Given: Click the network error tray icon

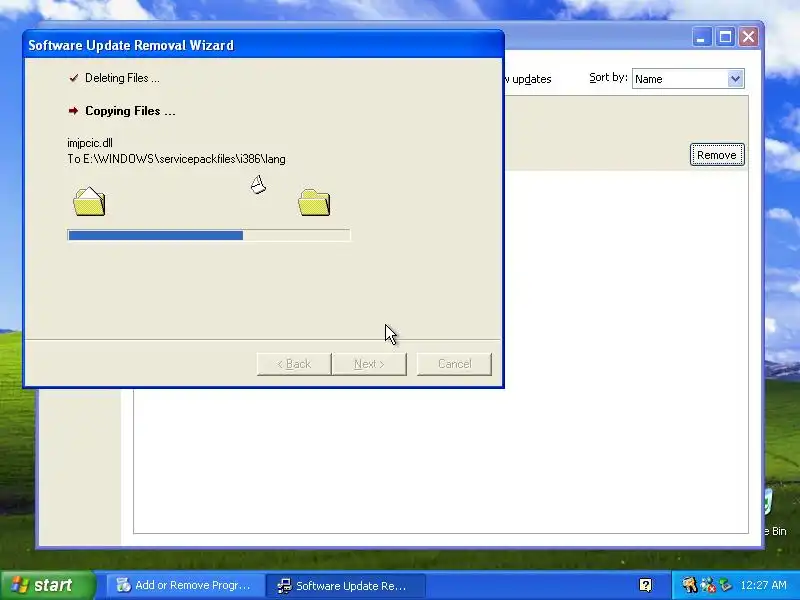Looking at the screenshot, I should click(708, 585).
